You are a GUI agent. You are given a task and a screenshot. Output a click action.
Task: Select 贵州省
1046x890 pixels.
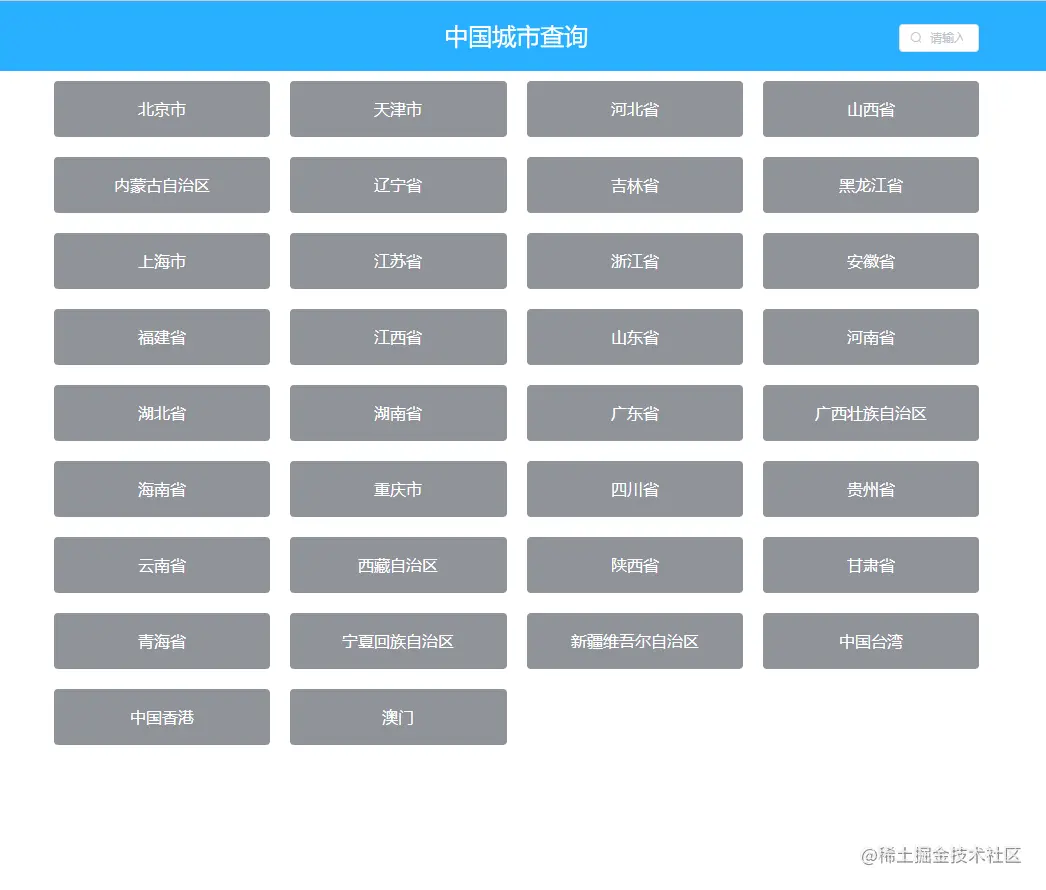871,490
